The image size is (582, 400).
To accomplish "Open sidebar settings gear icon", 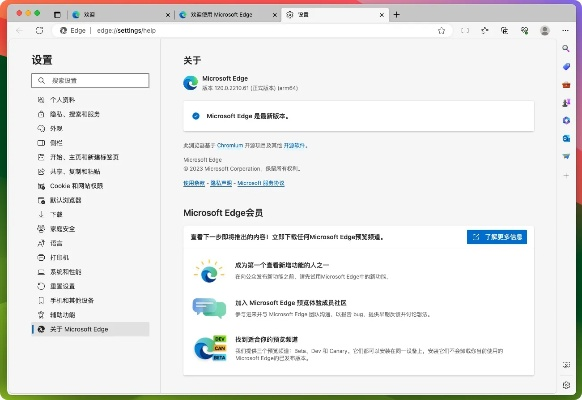I will click(566, 385).
